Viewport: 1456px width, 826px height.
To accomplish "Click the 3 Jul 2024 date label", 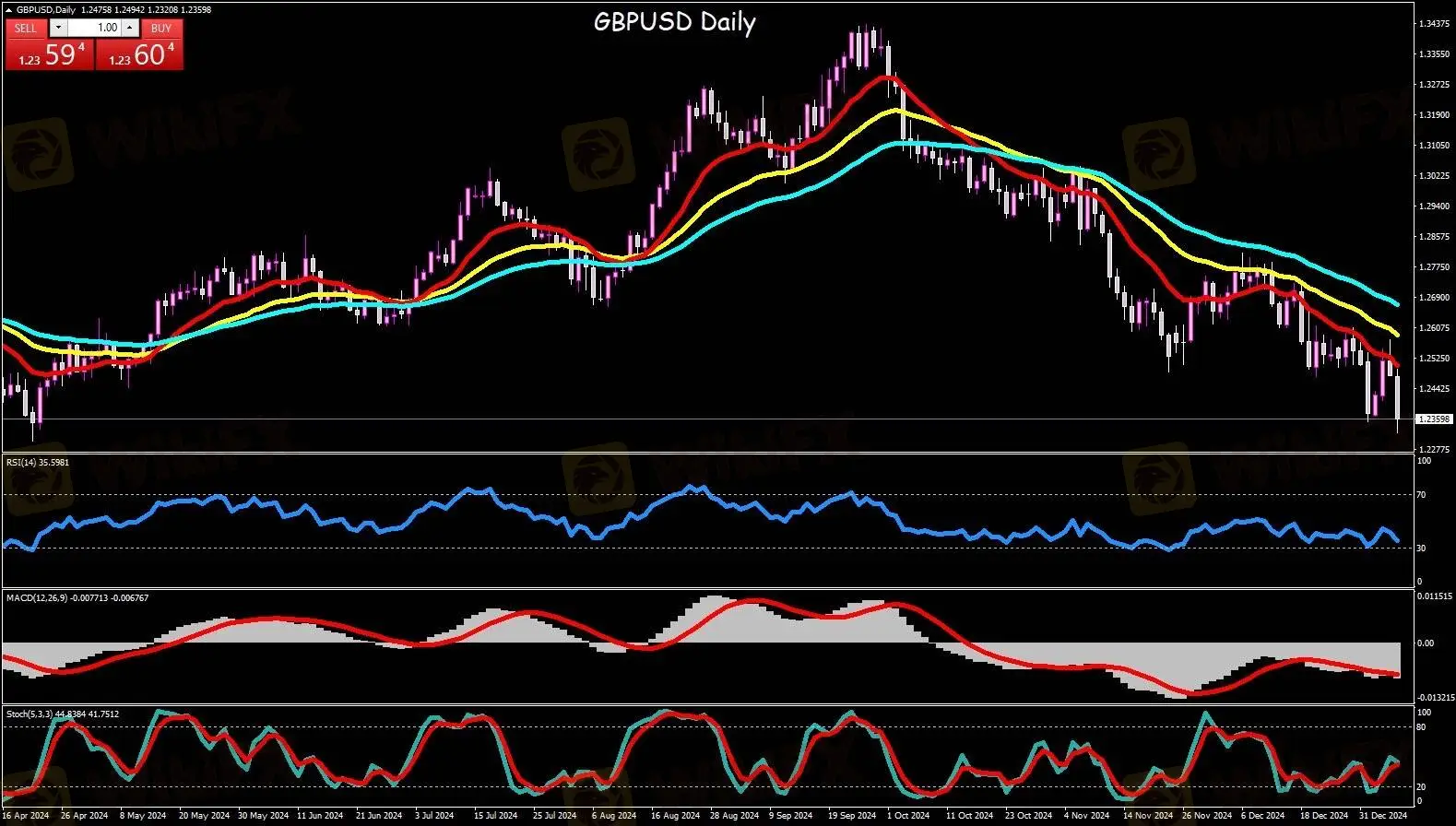I will tap(434, 816).
